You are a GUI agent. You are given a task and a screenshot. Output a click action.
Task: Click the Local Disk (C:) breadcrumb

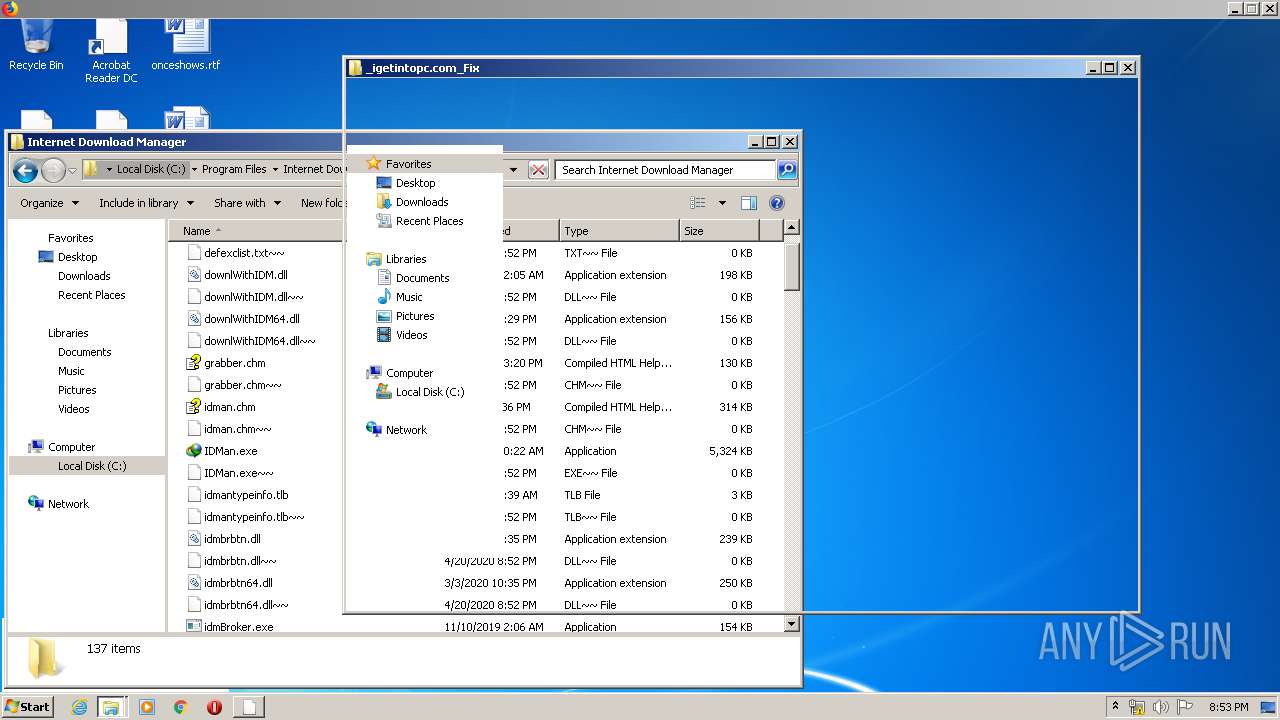click(x=150, y=170)
